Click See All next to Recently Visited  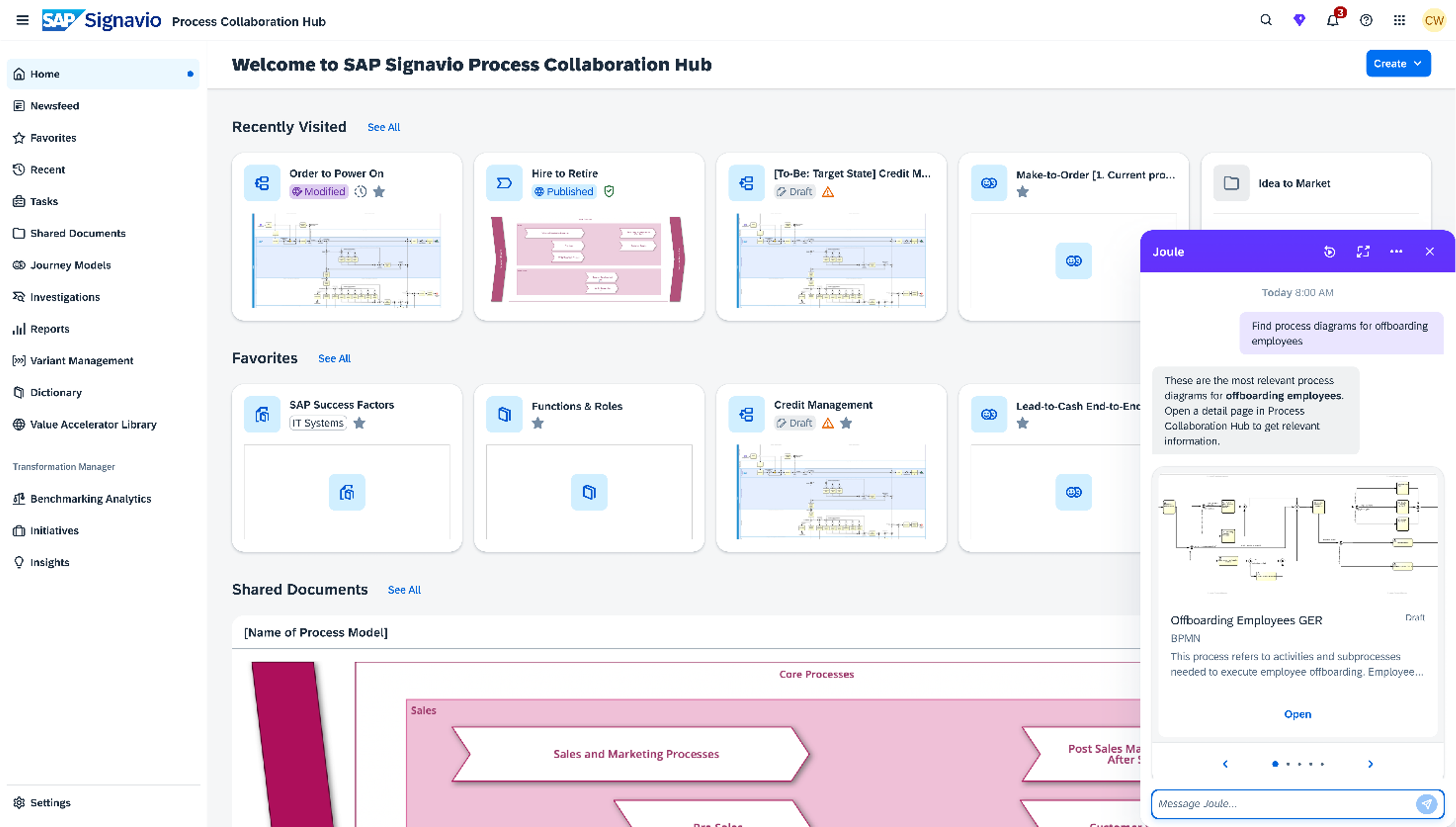pyautogui.click(x=384, y=127)
